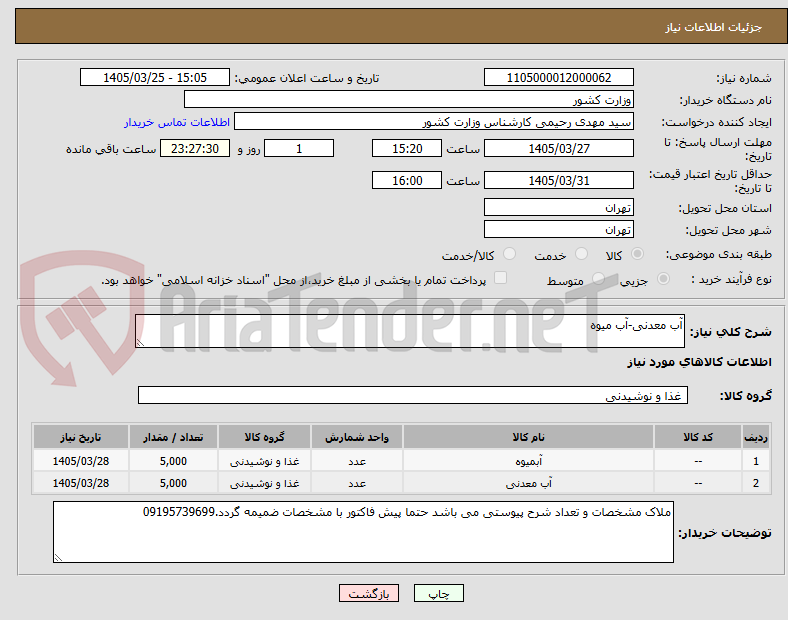The height and width of the screenshot is (620, 788).
Task: Click the جزئیات اطلاعات نیاز page title
Action: click(714, 27)
